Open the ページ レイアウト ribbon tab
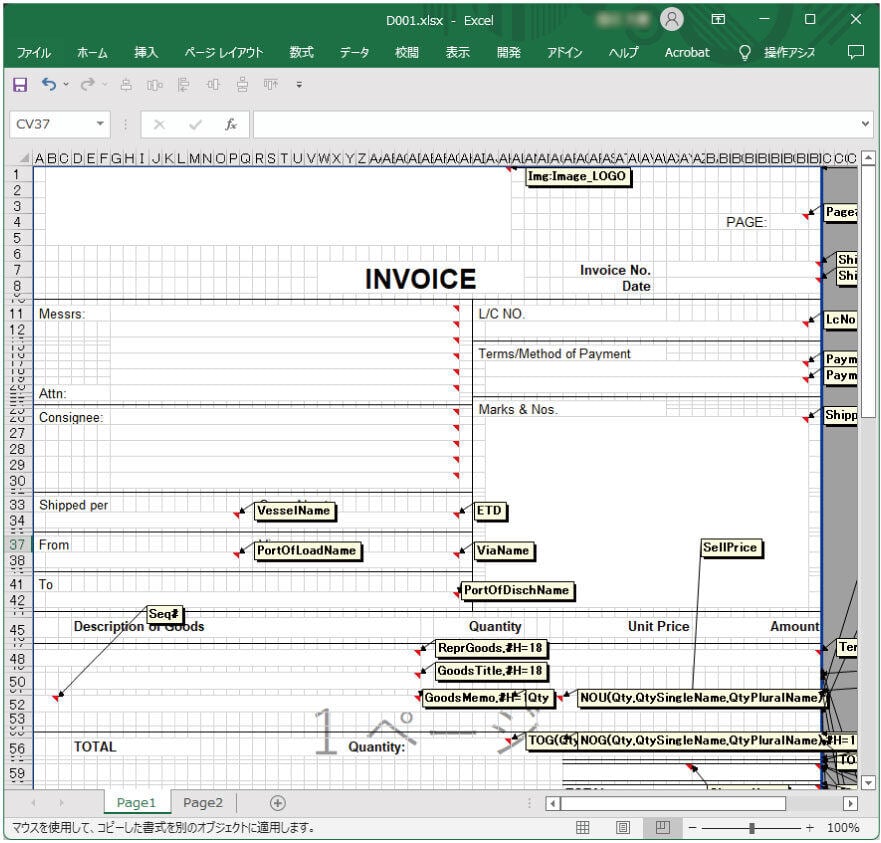 coord(224,53)
